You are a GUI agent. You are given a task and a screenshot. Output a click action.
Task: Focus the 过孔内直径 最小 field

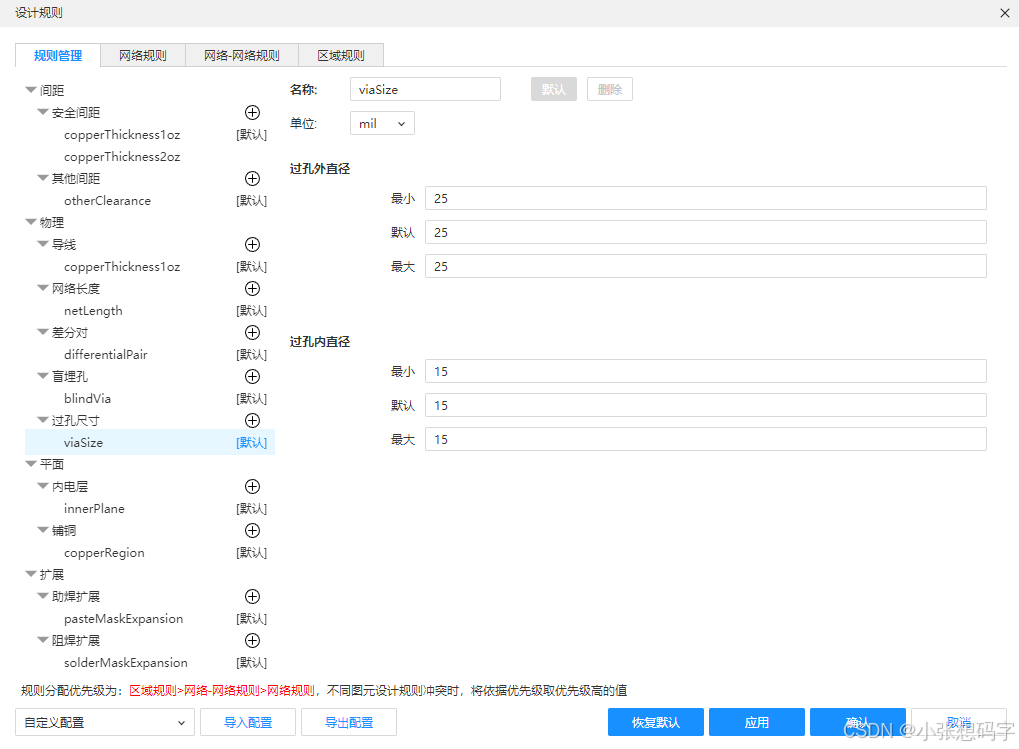[706, 371]
